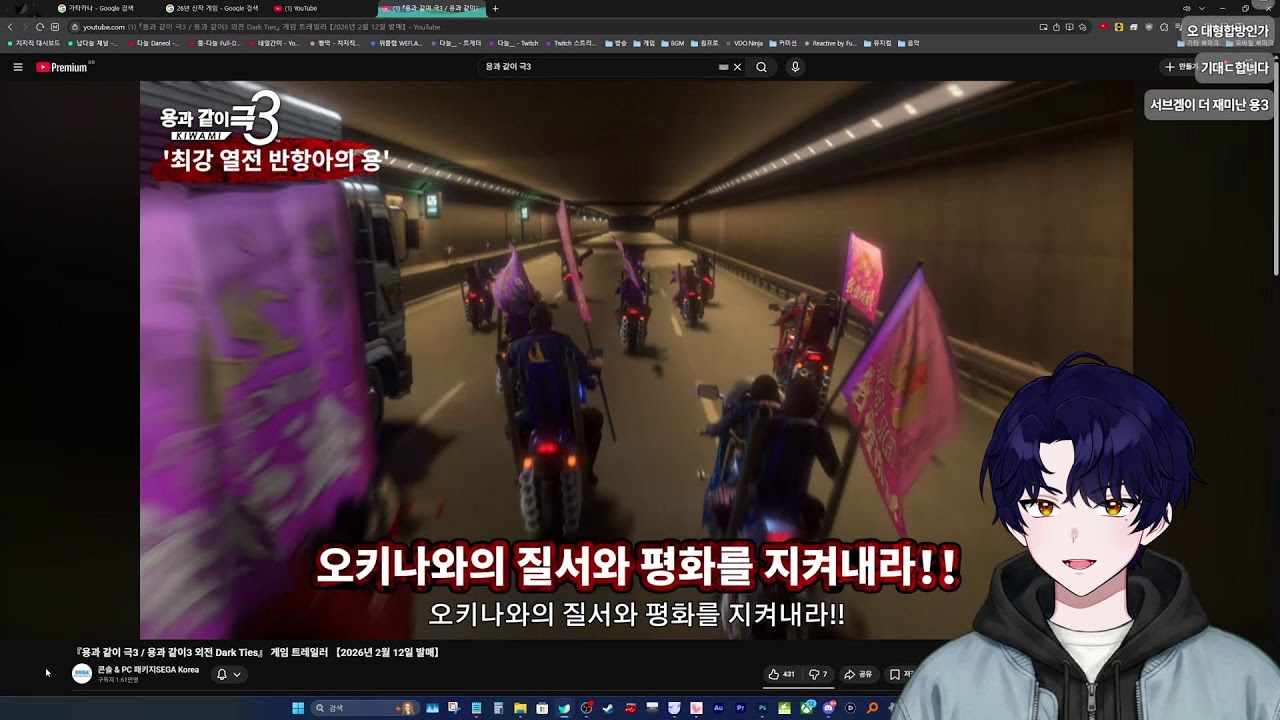The image size is (1280, 720).
Task: Go back with browser back arrow
Action: [x=10, y=27]
